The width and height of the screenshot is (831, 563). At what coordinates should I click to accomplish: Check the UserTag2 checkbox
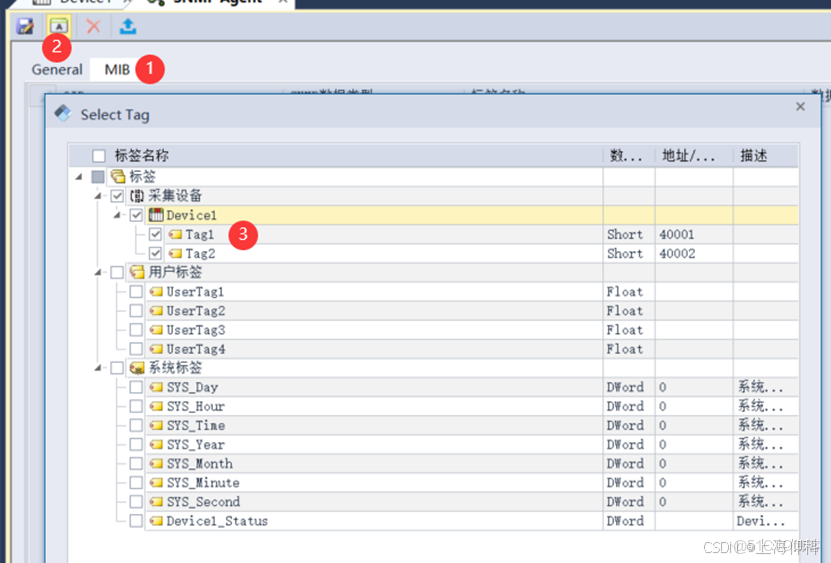[x=136, y=311]
